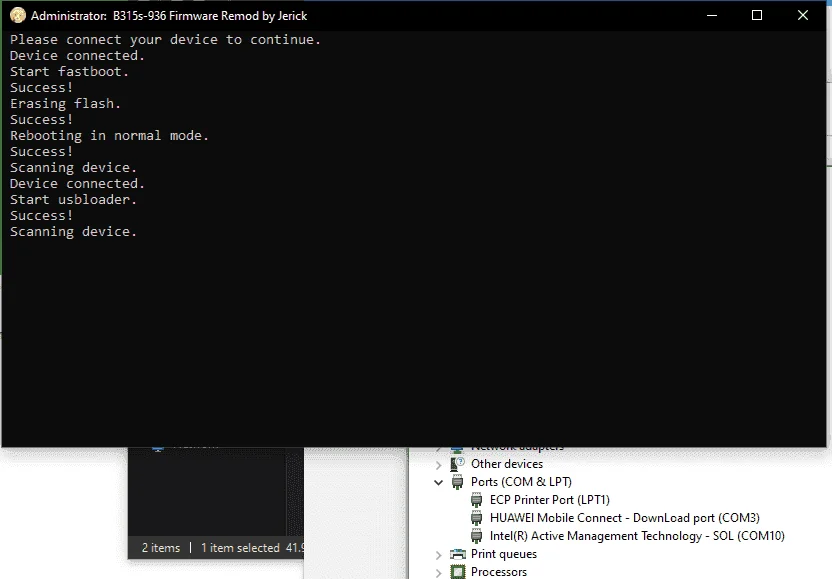Click the 'Erasing flash.' console line

click(65, 103)
